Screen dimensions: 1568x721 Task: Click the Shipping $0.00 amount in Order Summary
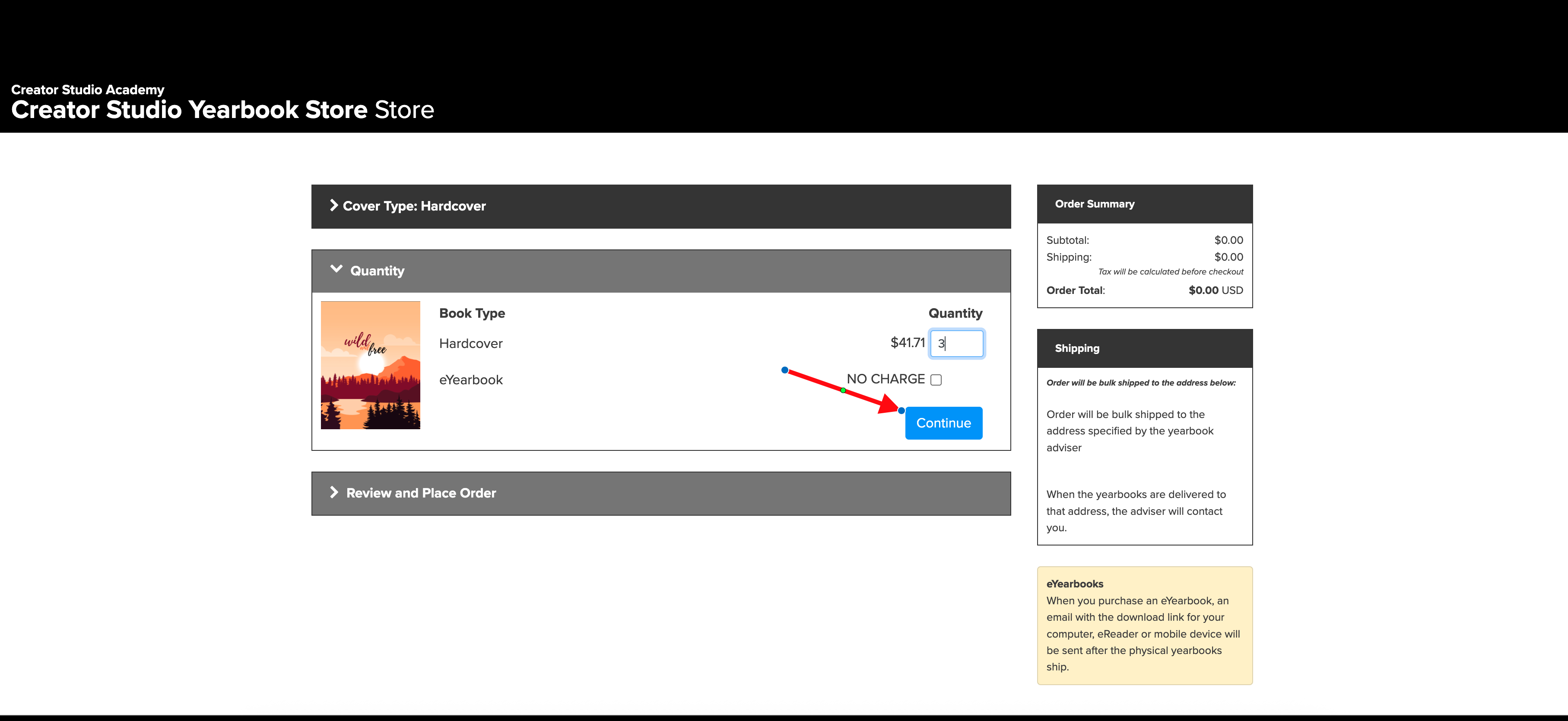tap(1228, 257)
